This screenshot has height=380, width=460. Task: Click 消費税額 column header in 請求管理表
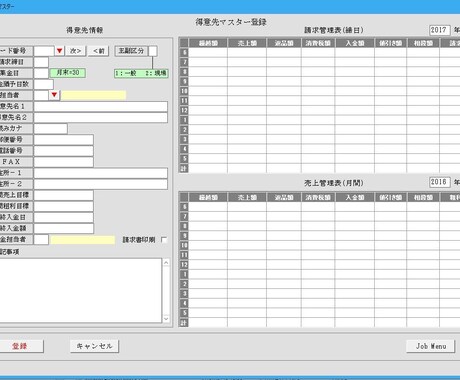pyautogui.click(x=318, y=43)
